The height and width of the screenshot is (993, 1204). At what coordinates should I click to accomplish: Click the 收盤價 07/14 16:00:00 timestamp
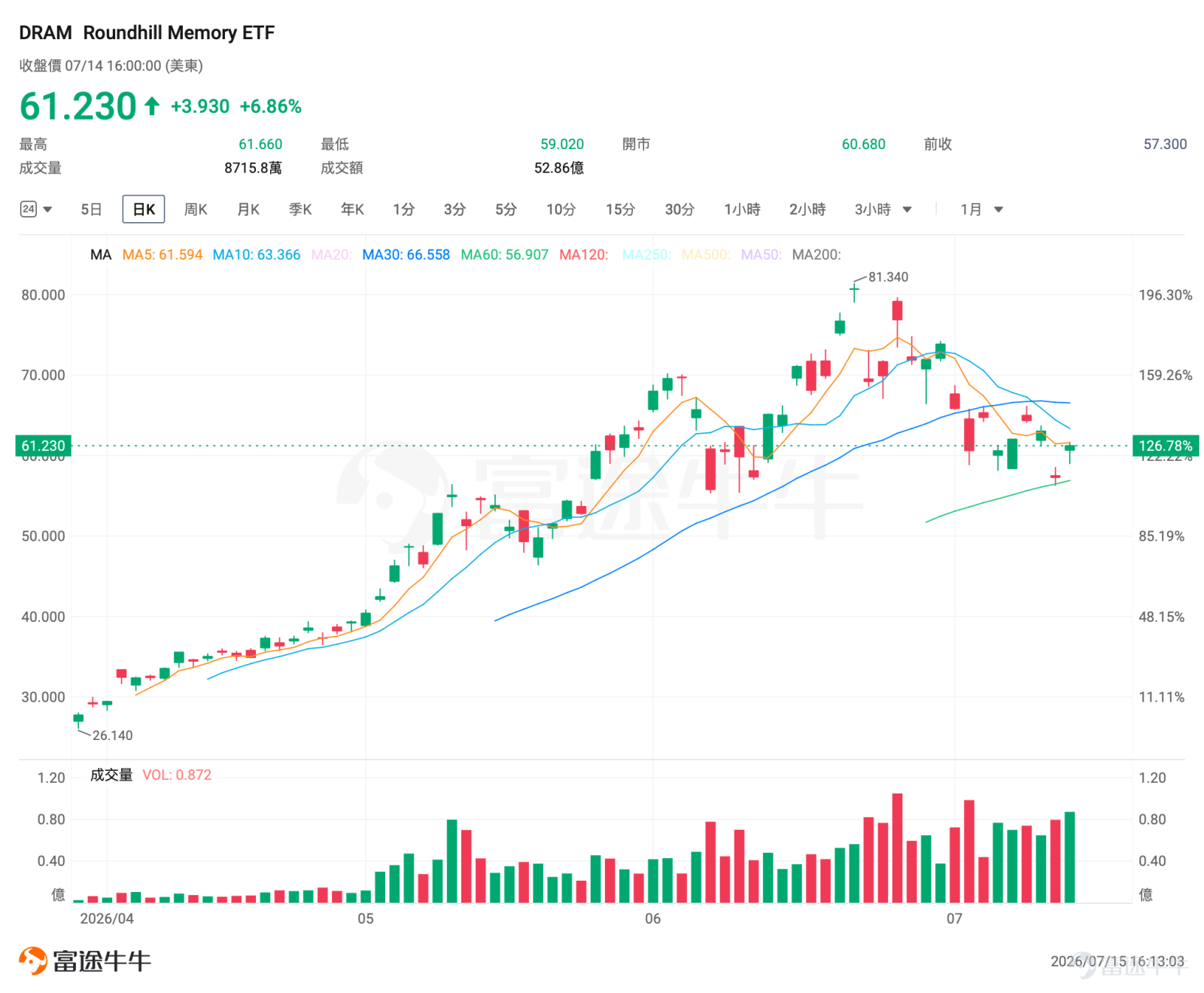point(111,65)
